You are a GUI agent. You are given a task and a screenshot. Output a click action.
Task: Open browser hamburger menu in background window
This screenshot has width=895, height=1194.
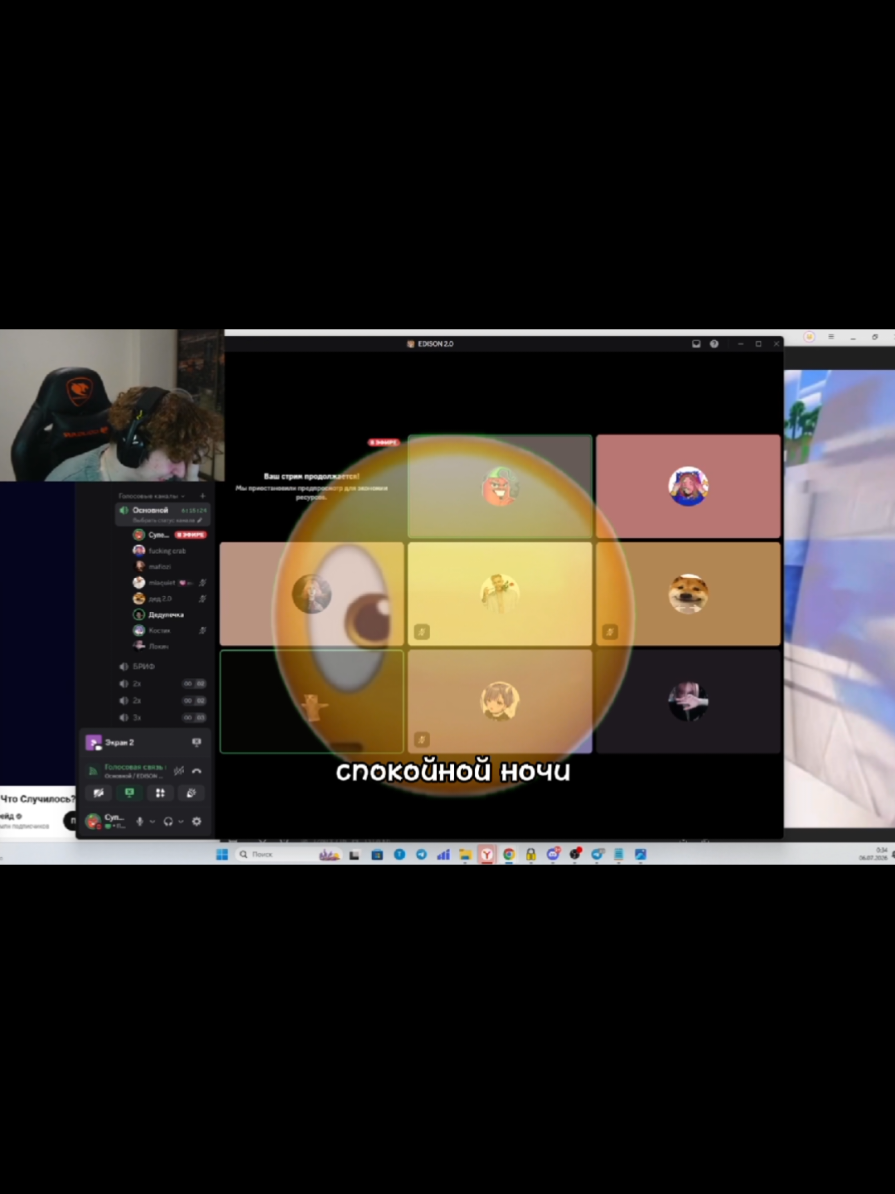click(x=831, y=337)
